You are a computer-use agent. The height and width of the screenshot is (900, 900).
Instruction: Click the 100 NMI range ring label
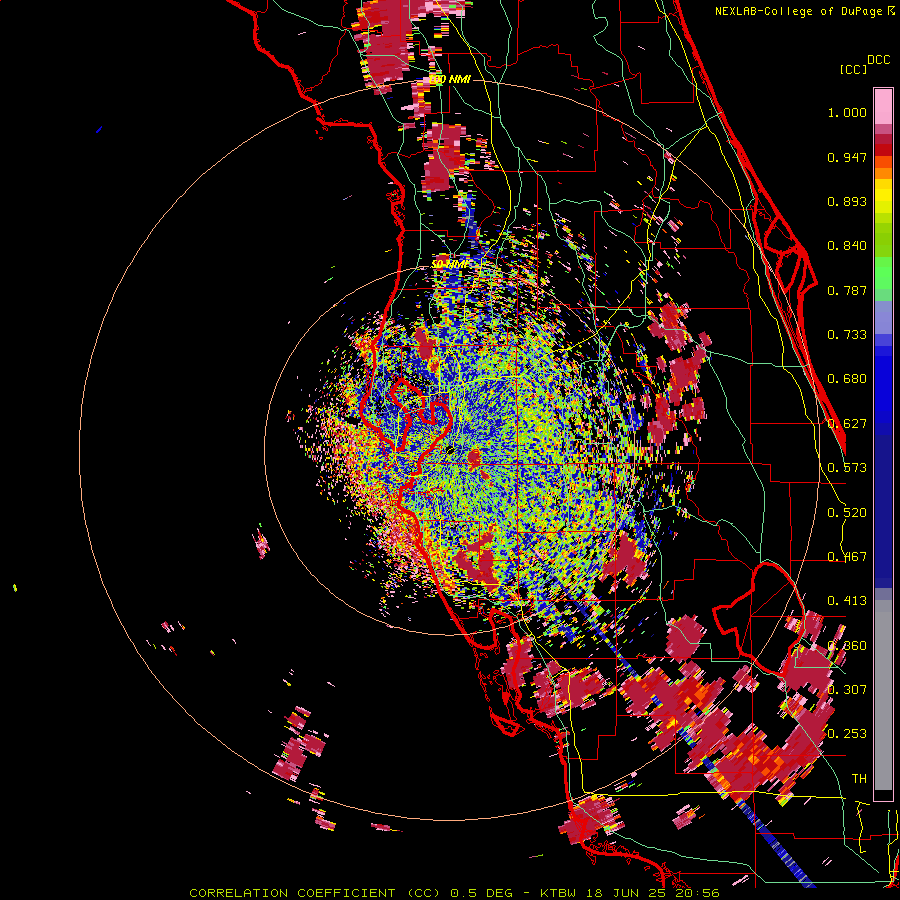pyautogui.click(x=449, y=79)
